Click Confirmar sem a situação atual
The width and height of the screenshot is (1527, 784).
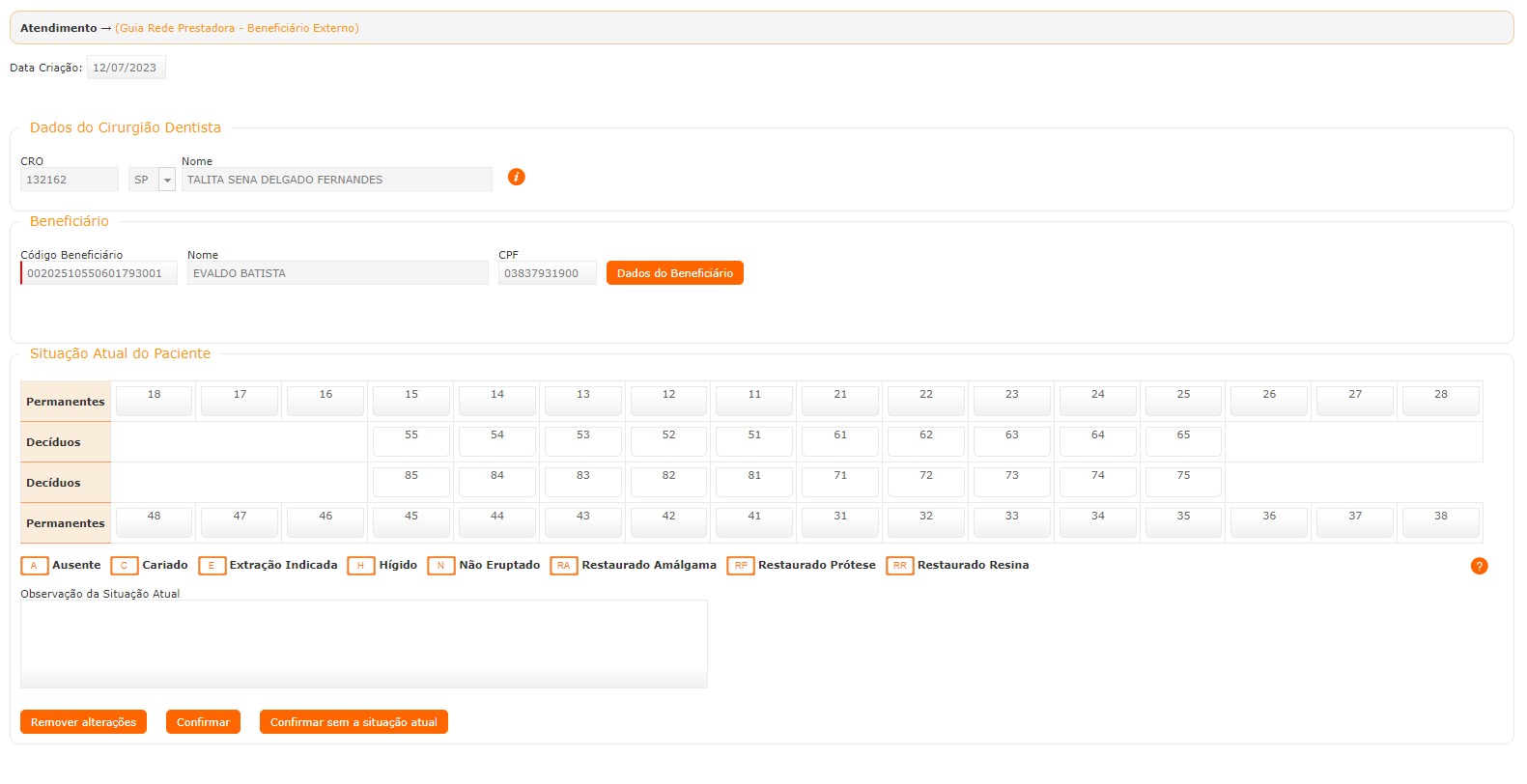[353, 722]
